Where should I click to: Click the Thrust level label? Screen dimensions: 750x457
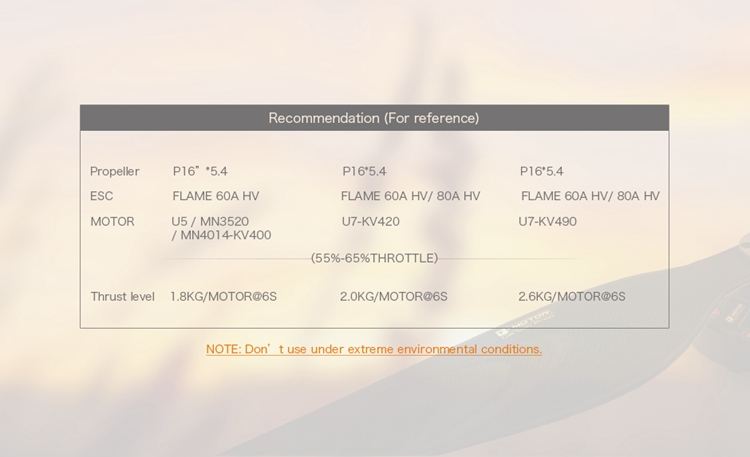point(122,296)
